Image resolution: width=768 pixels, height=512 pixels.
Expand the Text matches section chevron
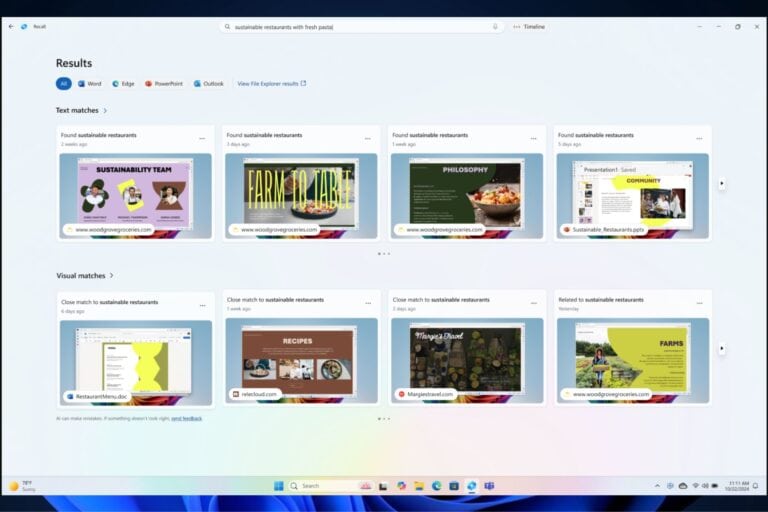click(105, 111)
